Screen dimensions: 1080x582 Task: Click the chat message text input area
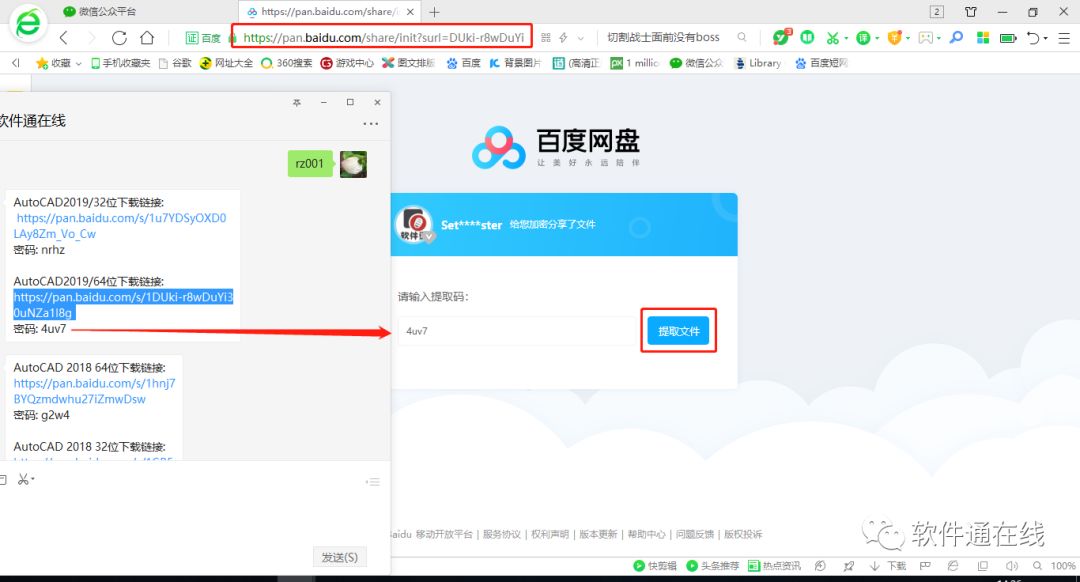[x=195, y=517]
